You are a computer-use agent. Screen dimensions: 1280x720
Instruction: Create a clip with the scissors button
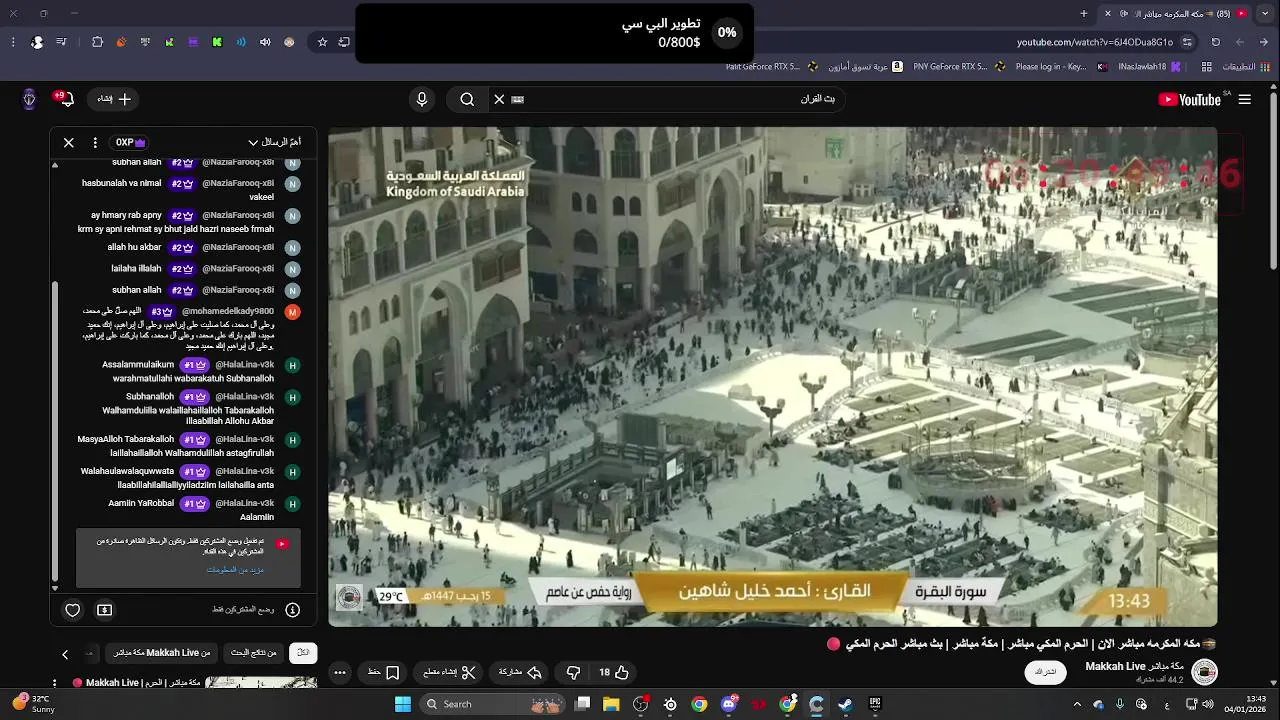point(450,672)
